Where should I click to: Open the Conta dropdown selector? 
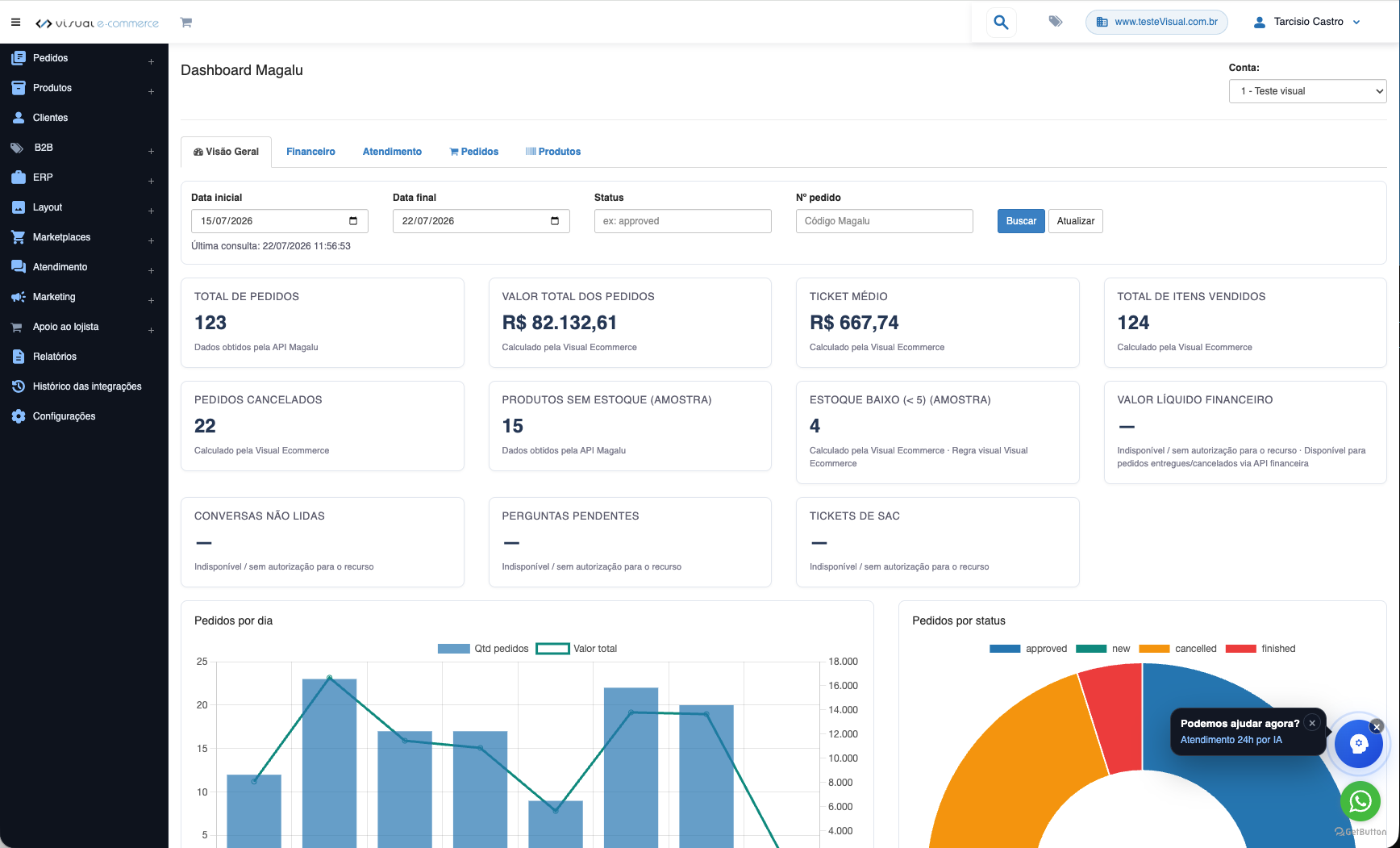click(x=1307, y=91)
